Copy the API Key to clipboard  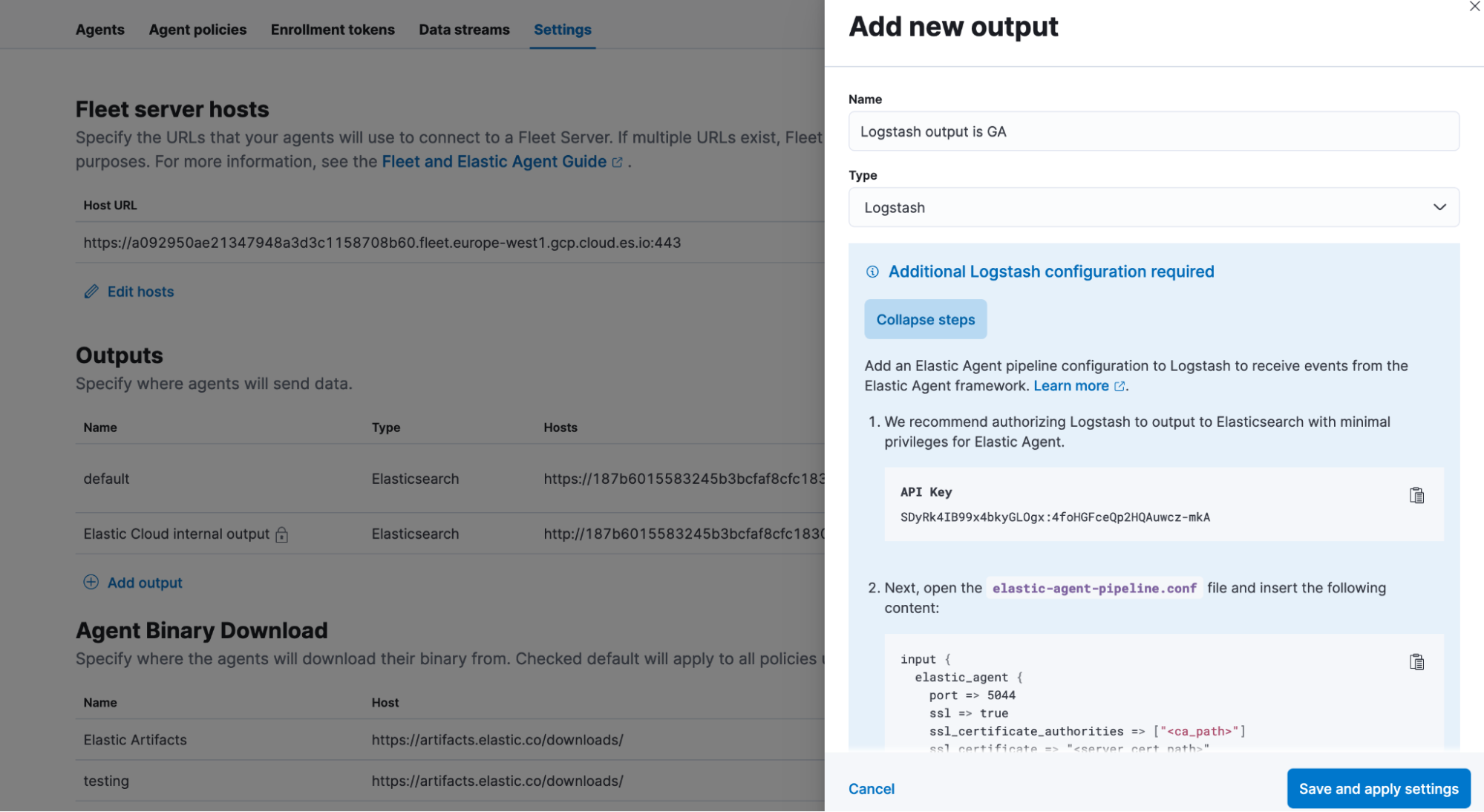1416,495
